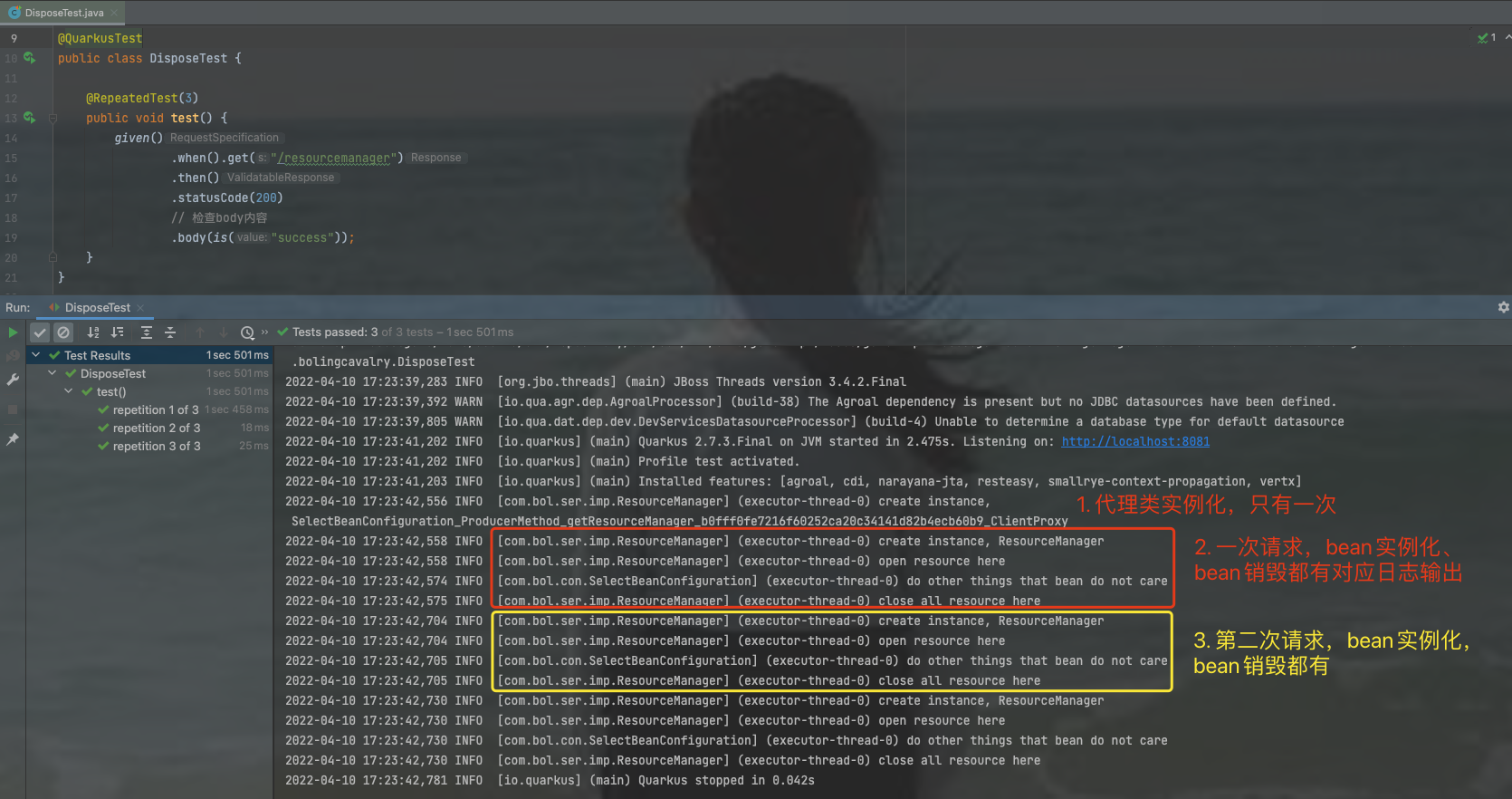
Task: Go to next failed test arrow
Action: click(x=224, y=332)
